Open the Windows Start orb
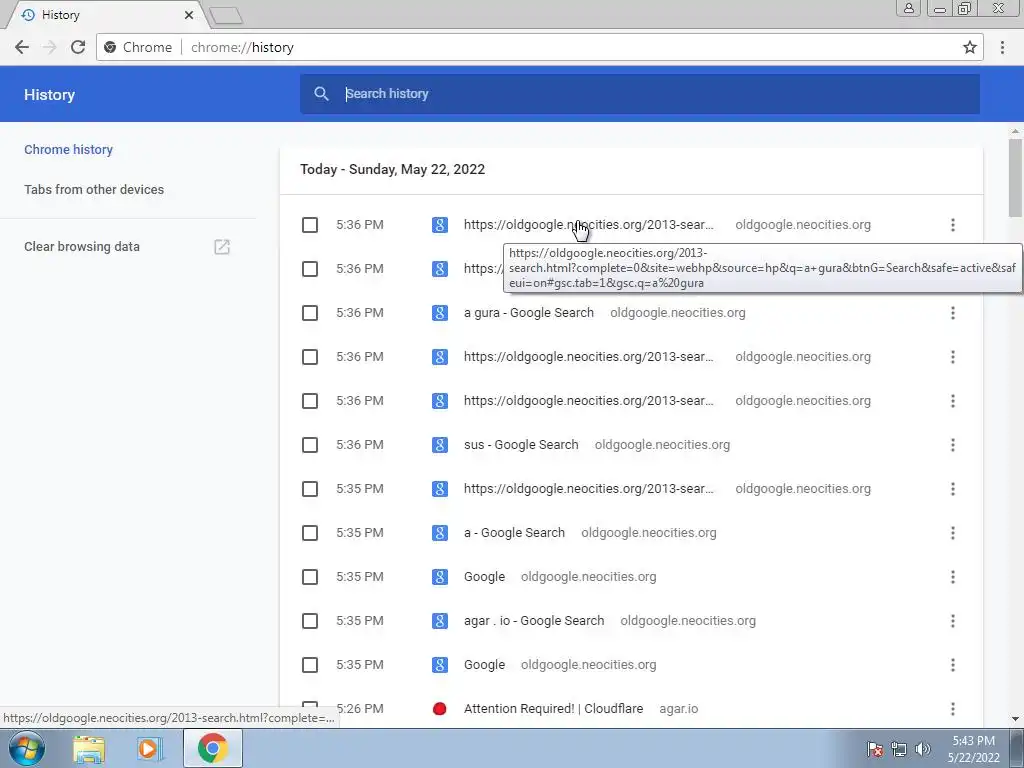Viewport: 1024px width, 768px height. tap(27, 748)
